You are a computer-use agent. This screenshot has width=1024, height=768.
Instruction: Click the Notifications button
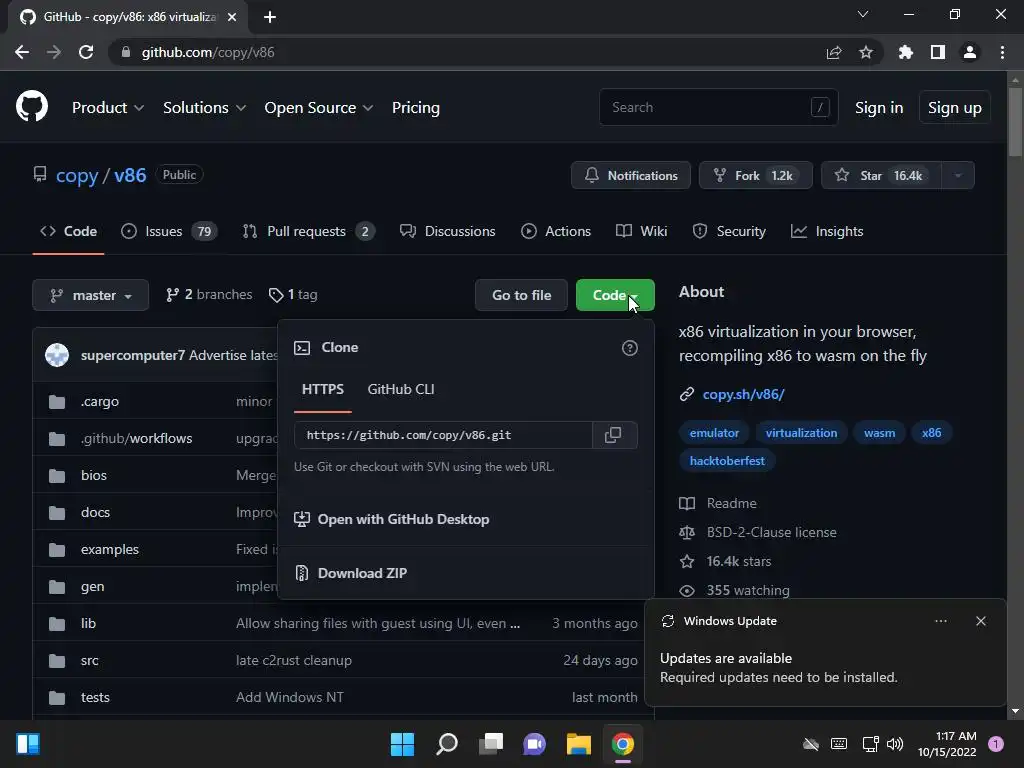631,176
